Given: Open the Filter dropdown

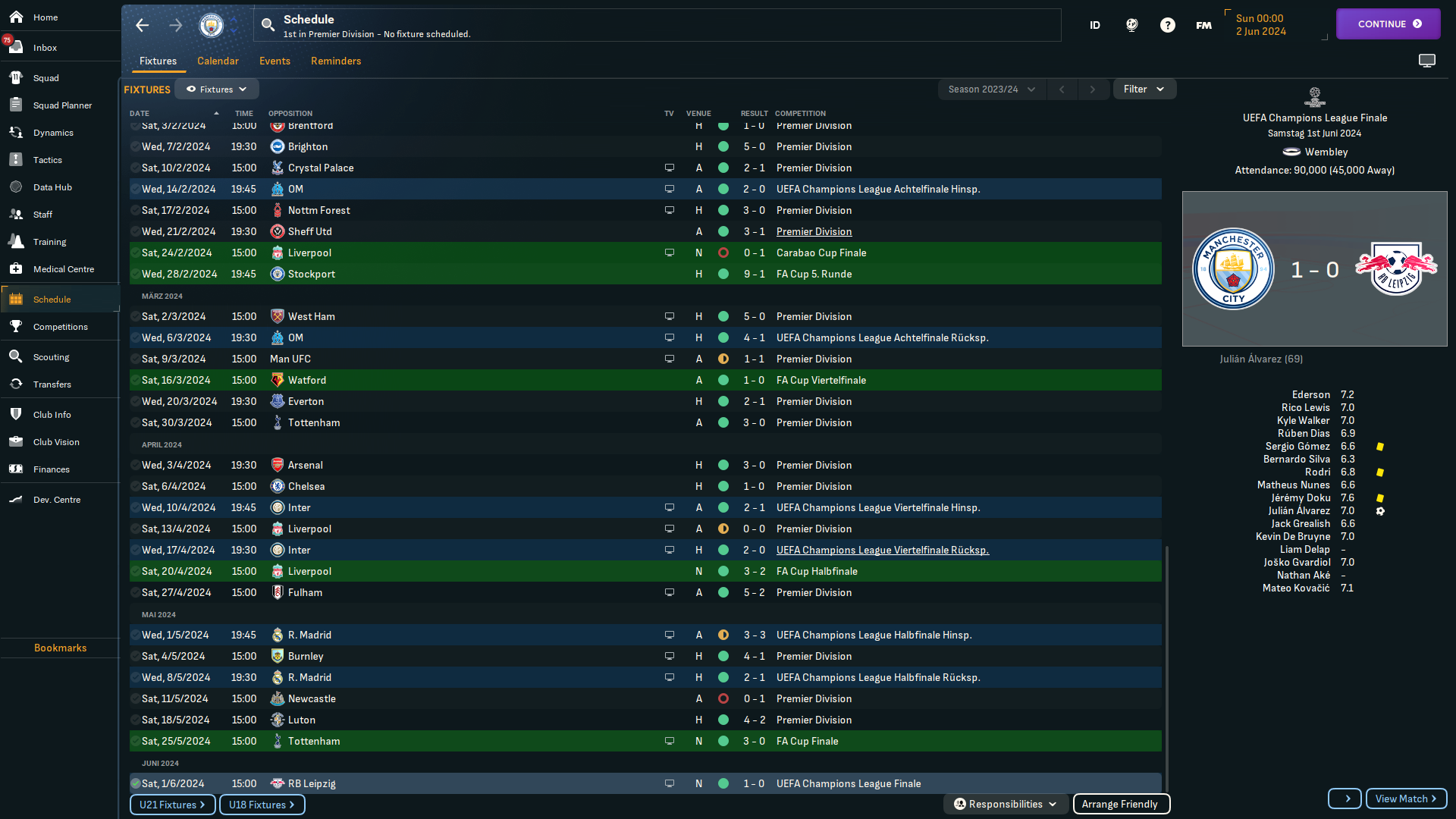Looking at the screenshot, I should coord(1144,89).
